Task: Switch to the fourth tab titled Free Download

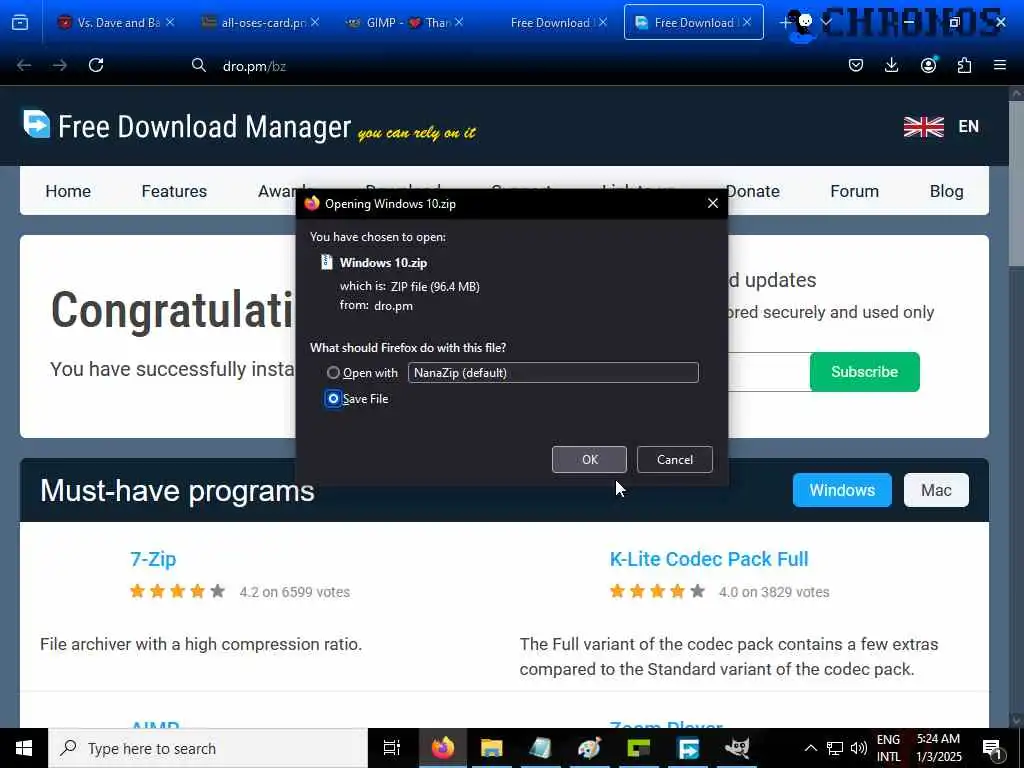Action: (550, 23)
